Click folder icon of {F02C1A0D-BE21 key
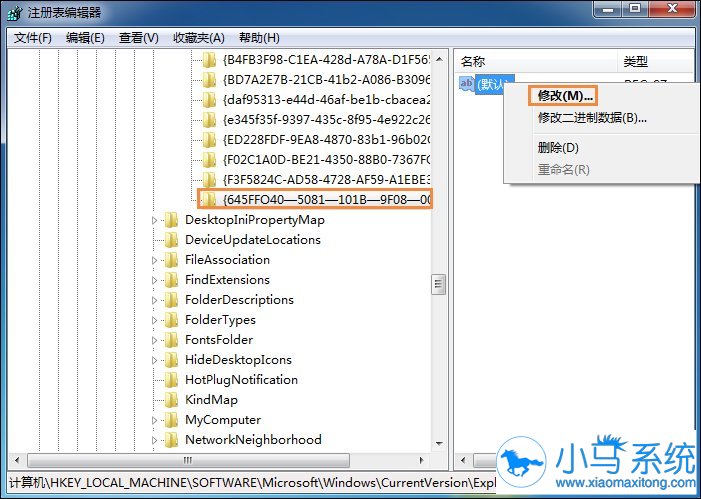701x499 pixels. coord(209,160)
